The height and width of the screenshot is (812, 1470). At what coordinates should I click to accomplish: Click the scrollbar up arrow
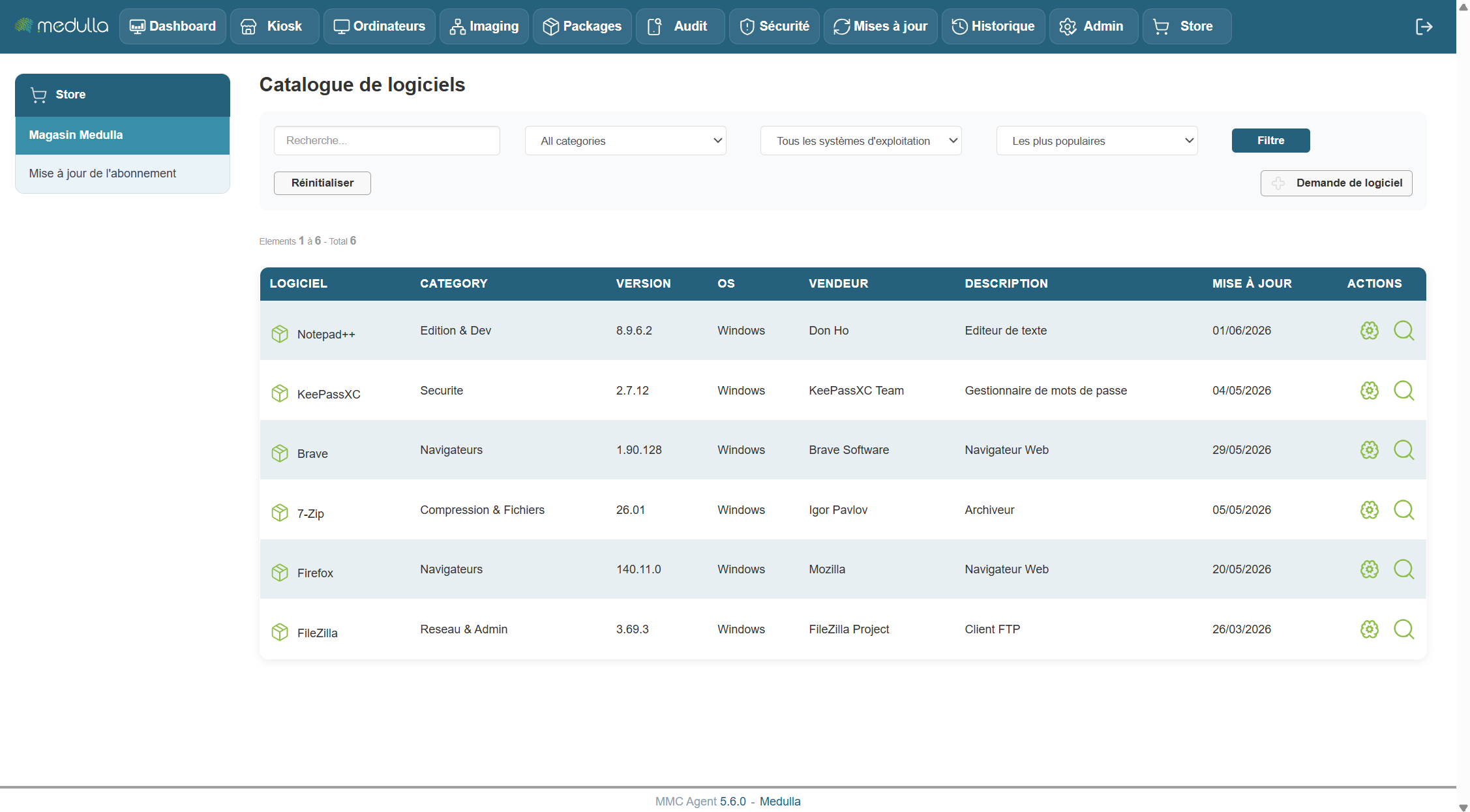[x=1463, y=7]
